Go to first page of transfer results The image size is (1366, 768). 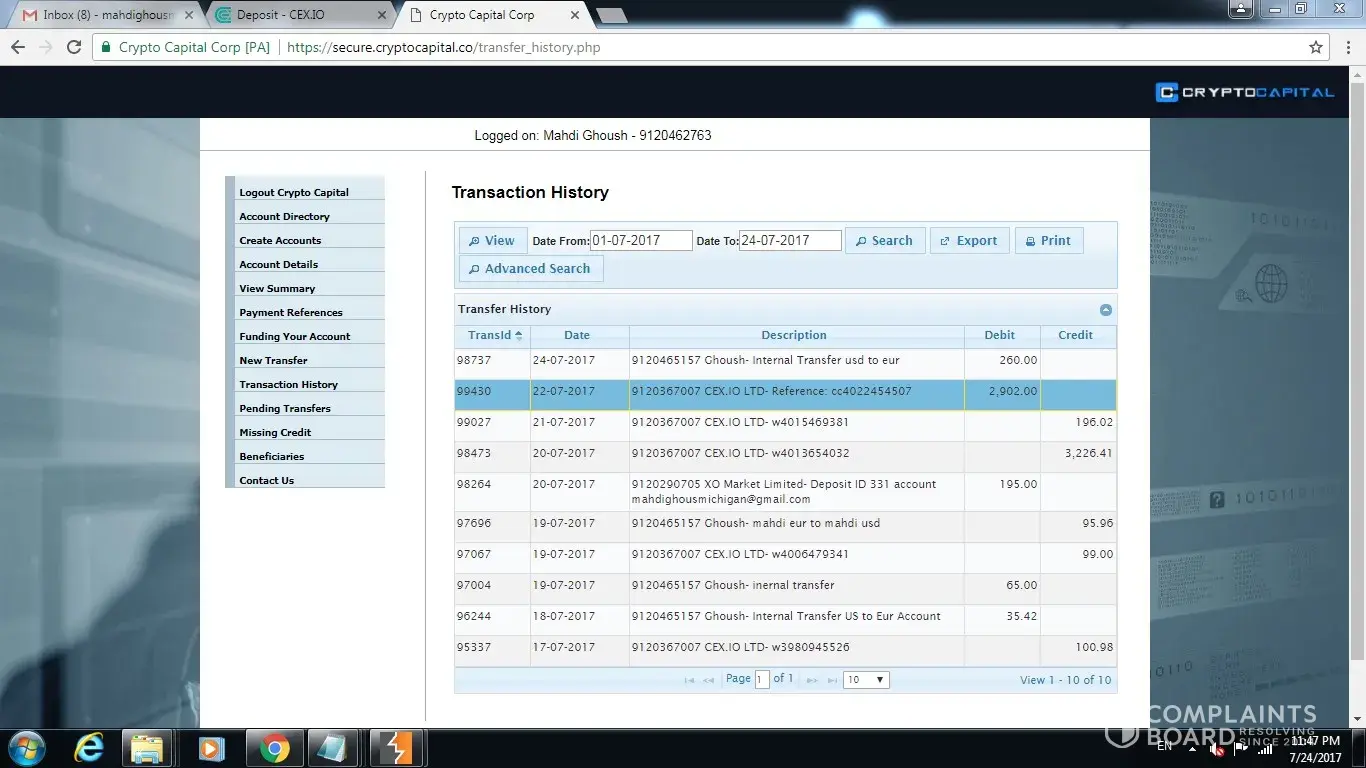689,680
